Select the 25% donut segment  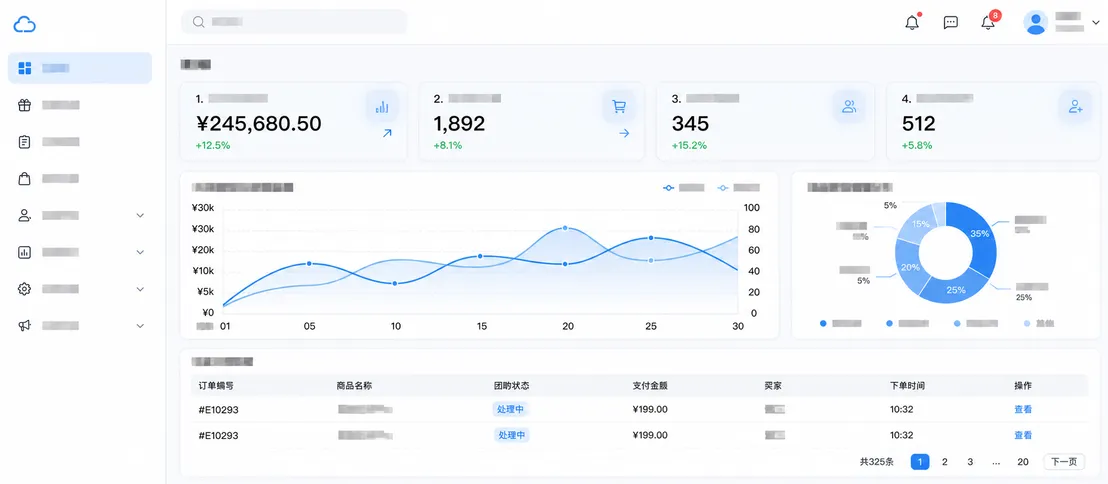click(x=955, y=290)
